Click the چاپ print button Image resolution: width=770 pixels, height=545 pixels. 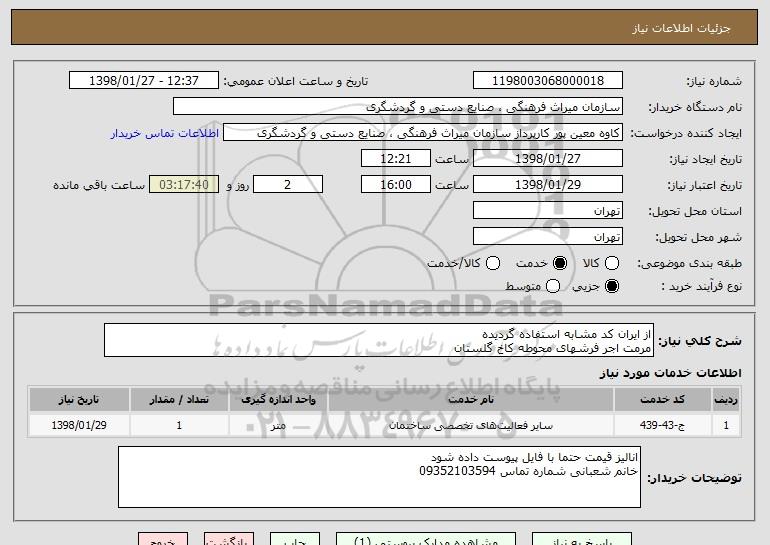coord(295,539)
